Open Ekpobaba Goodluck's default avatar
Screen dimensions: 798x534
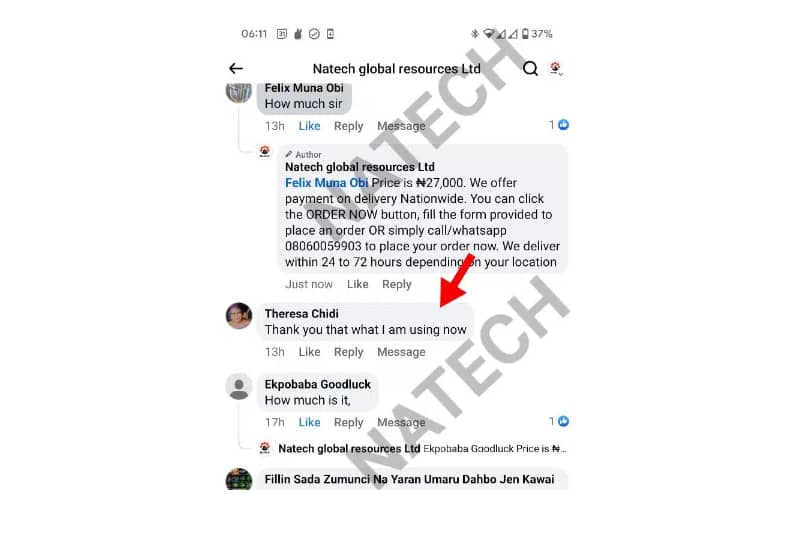coord(239,386)
